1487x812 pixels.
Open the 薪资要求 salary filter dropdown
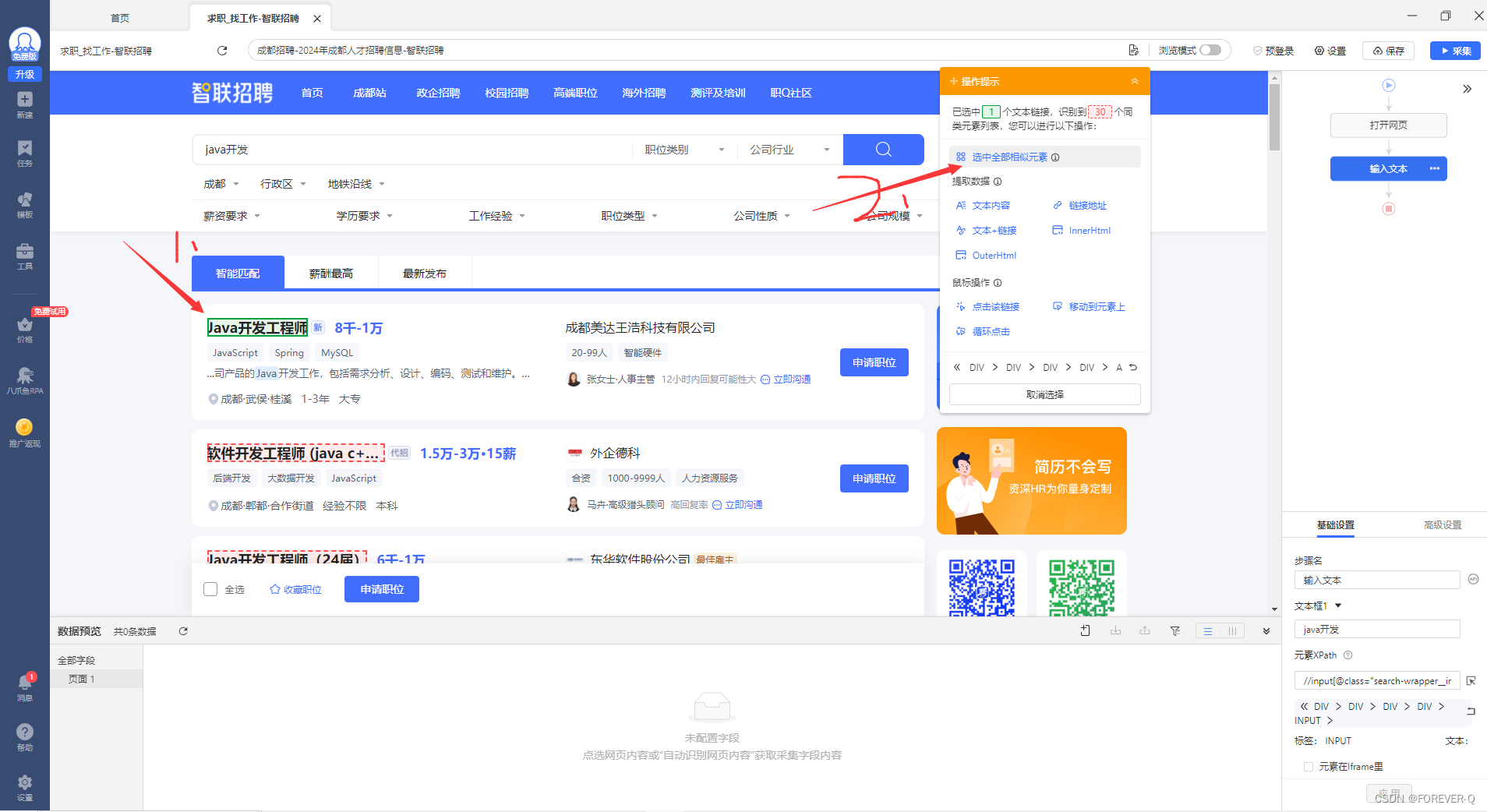tap(231, 216)
